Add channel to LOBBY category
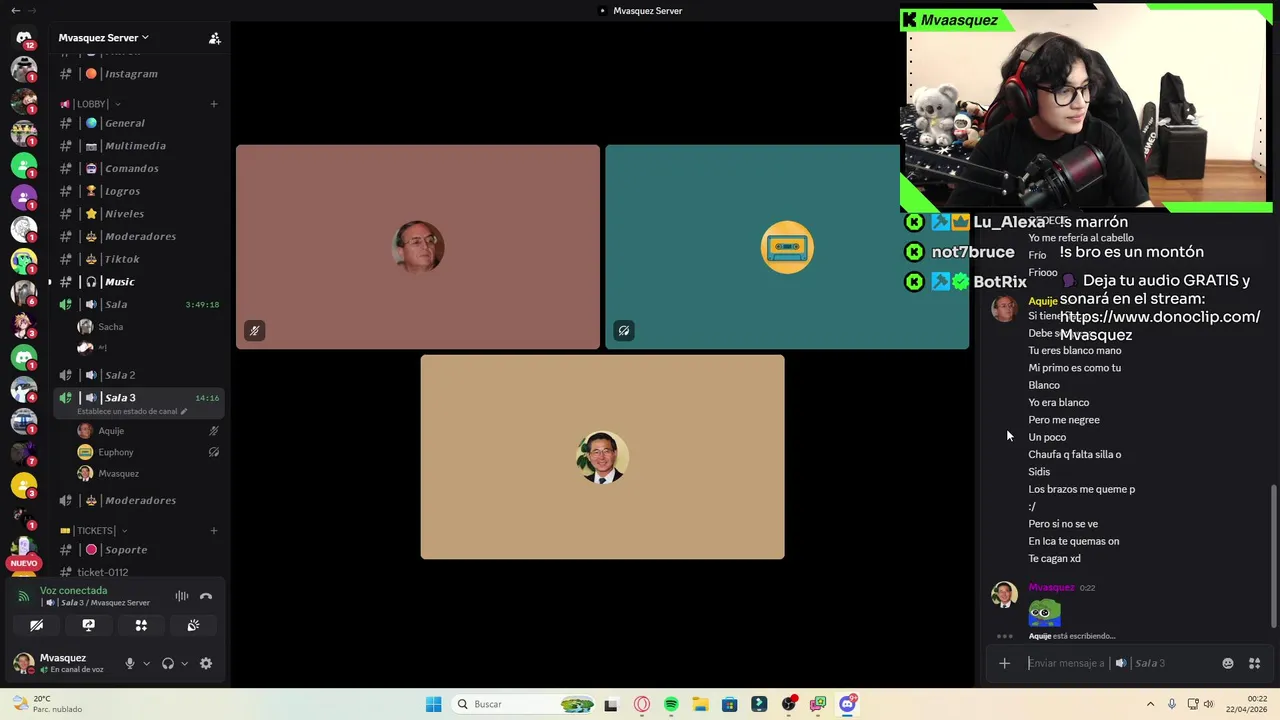This screenshot has width=1280, height=720. [x=214, y=104]
